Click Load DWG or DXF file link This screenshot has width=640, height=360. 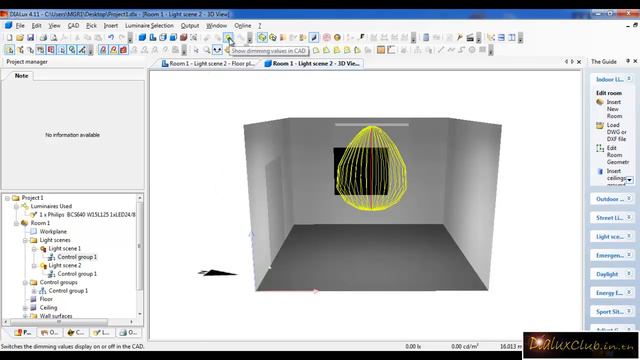pos(616,132)
